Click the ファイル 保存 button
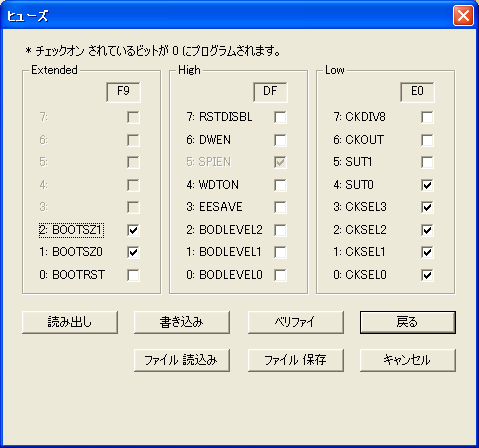479x448 pixels. tap(296, 360)
